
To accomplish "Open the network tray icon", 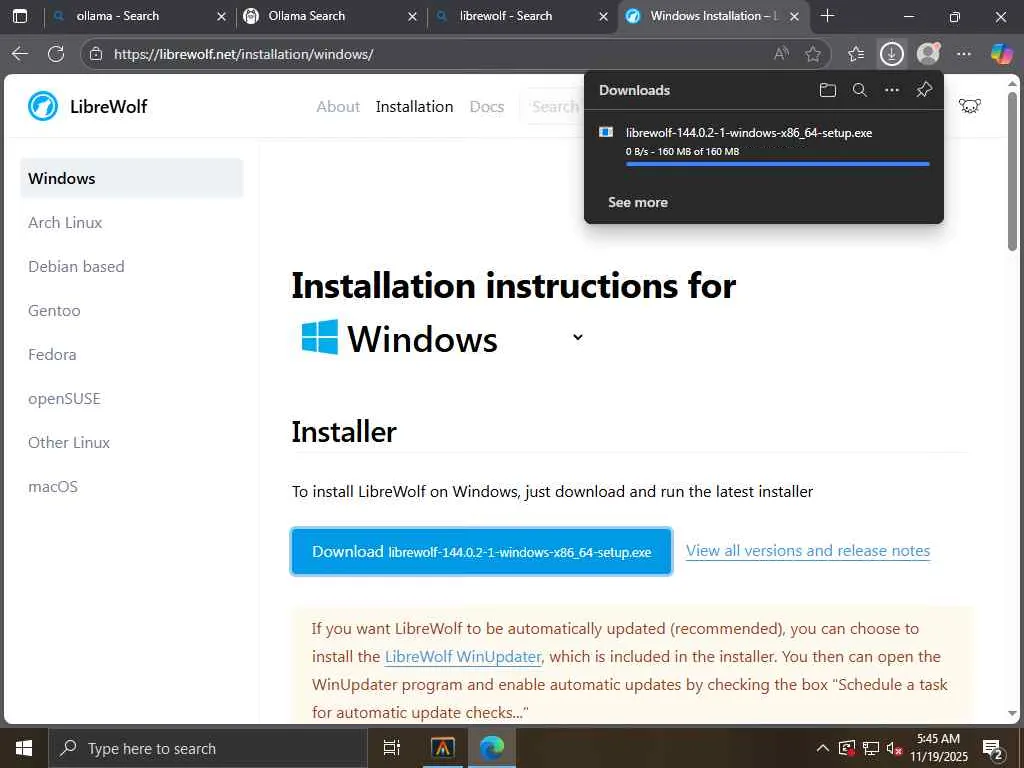I will click(871, 748).
